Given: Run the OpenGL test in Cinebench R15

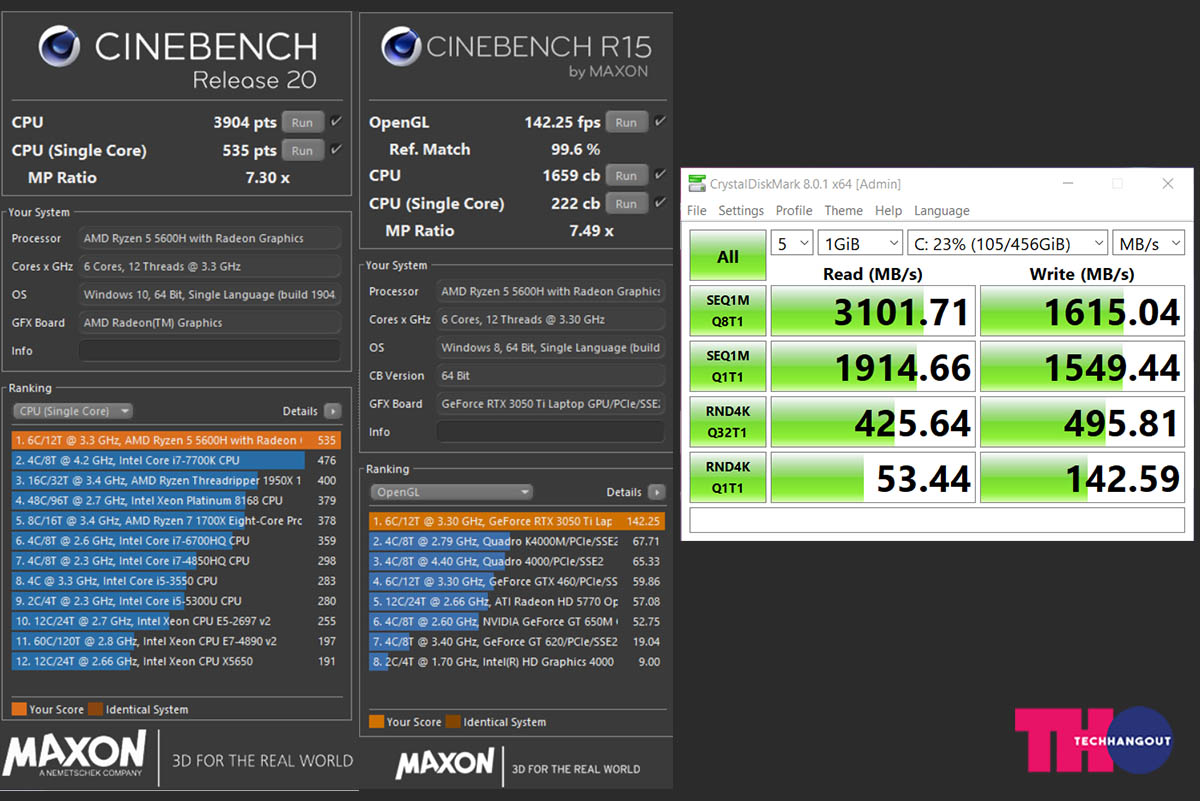Looking at the screenshot, I should click(626, 123).
